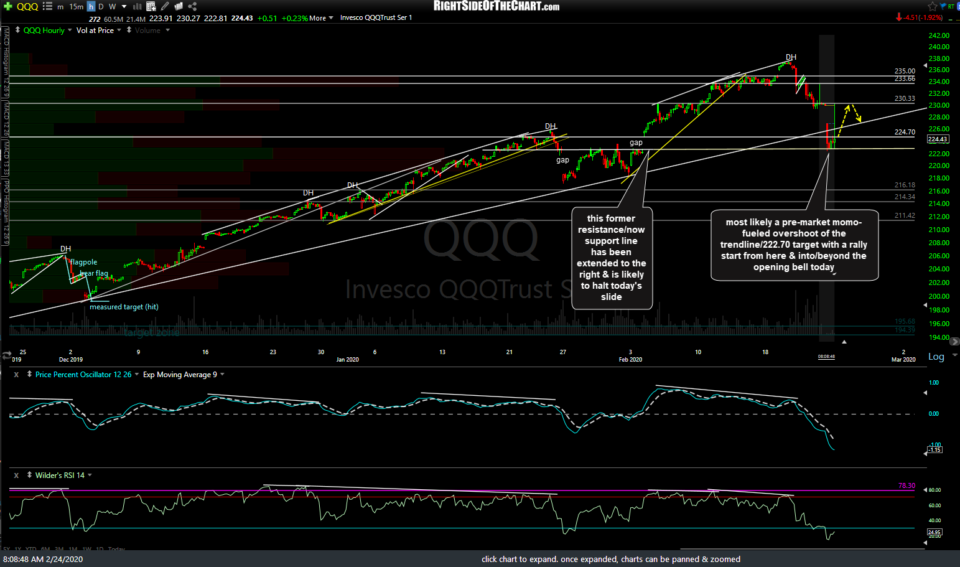Click the 211.42 price level label
Screen dimensions: 960x567
[904, 216]
